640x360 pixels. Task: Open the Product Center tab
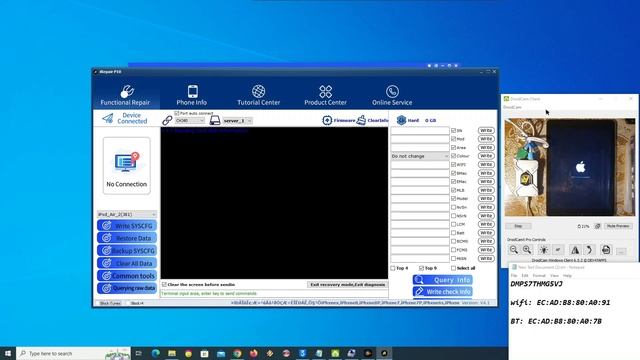point(325,95)
